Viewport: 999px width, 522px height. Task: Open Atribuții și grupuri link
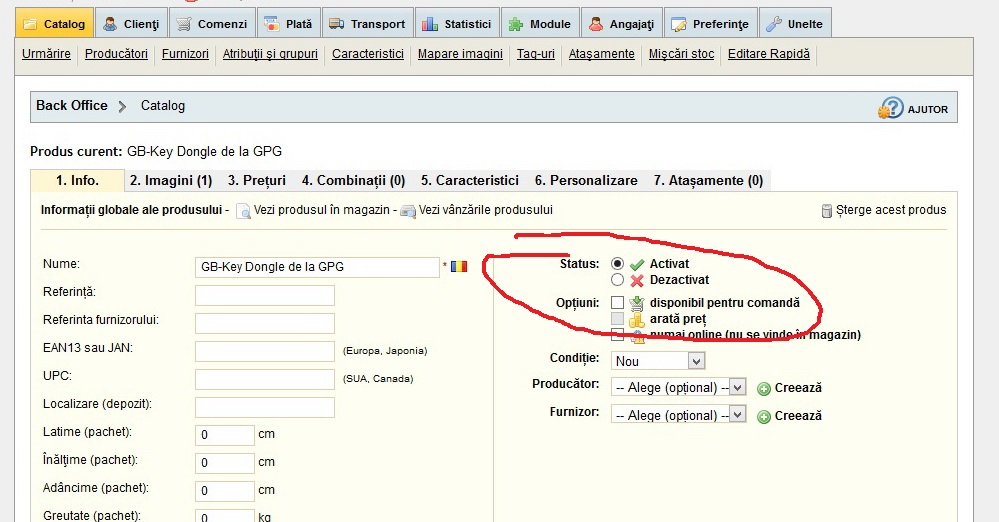coord(270,54)
